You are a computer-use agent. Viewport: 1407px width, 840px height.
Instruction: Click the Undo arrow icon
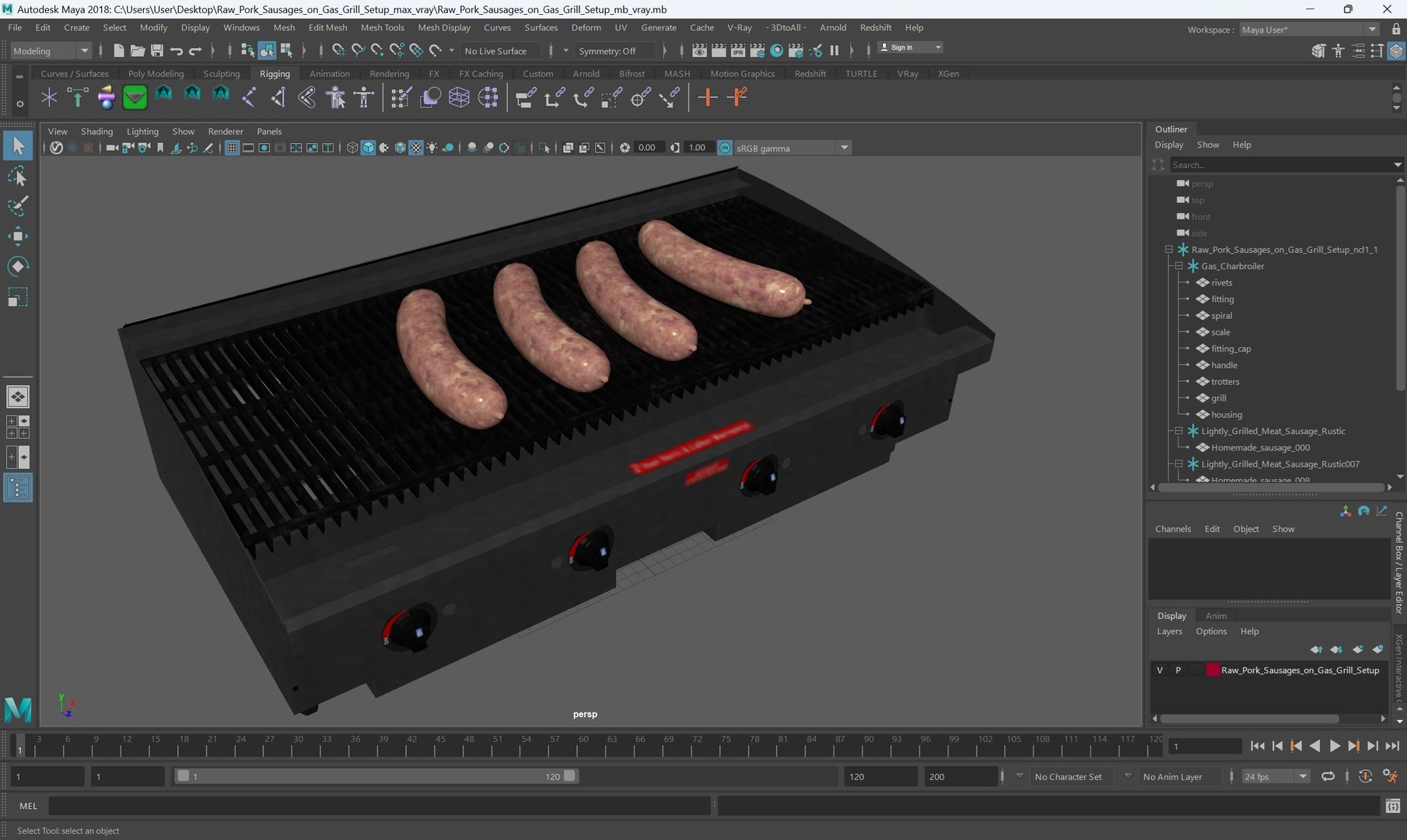click(x=177, y=51)
